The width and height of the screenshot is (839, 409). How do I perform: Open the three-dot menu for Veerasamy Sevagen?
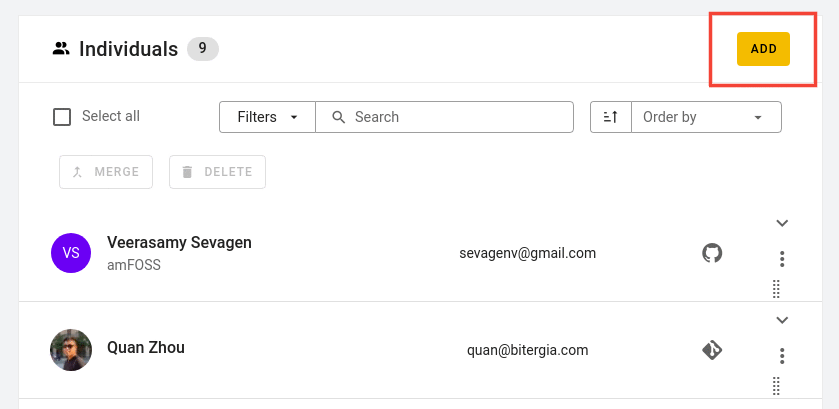coord(782,259)
